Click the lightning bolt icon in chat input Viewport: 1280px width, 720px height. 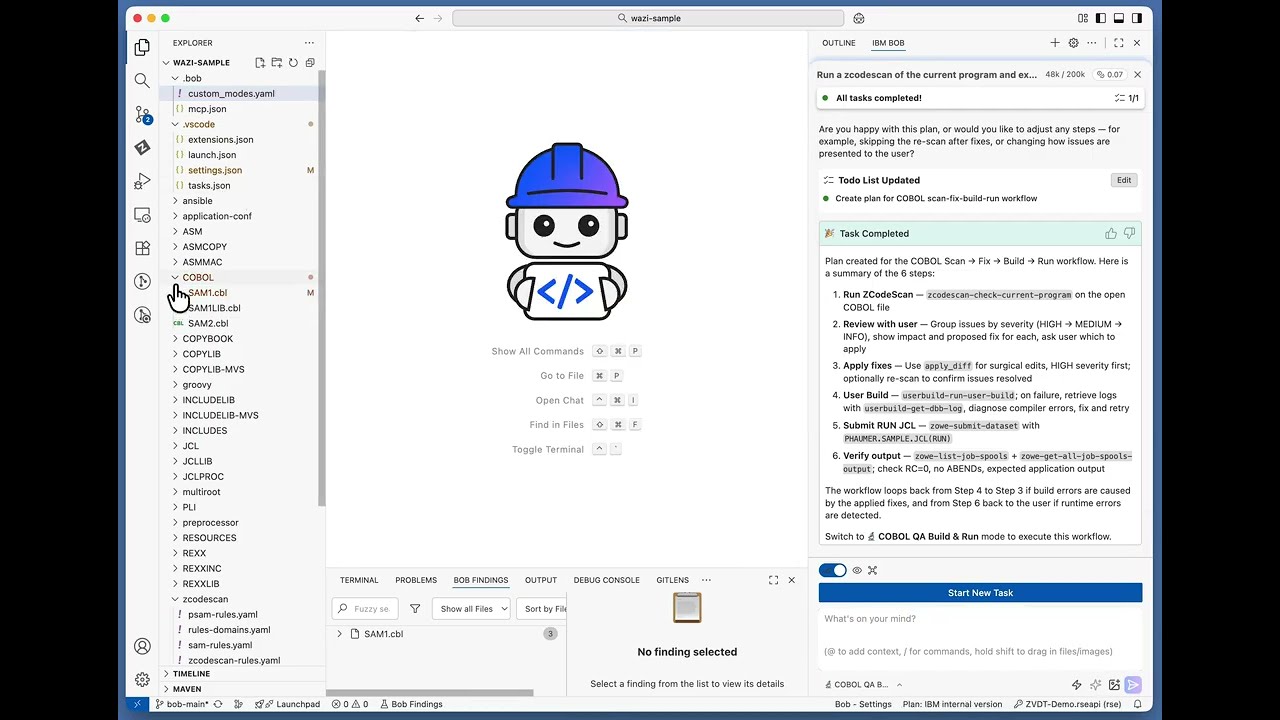[1076, 685]
